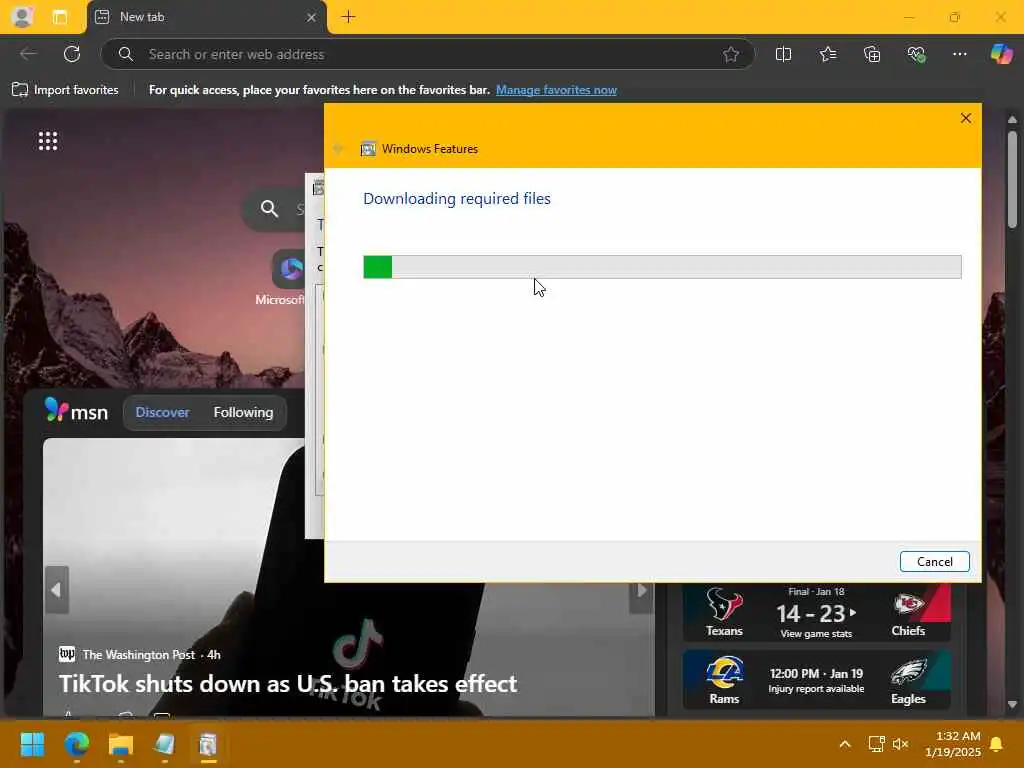Close the Windows Features dialog

[x=966, y=118]
